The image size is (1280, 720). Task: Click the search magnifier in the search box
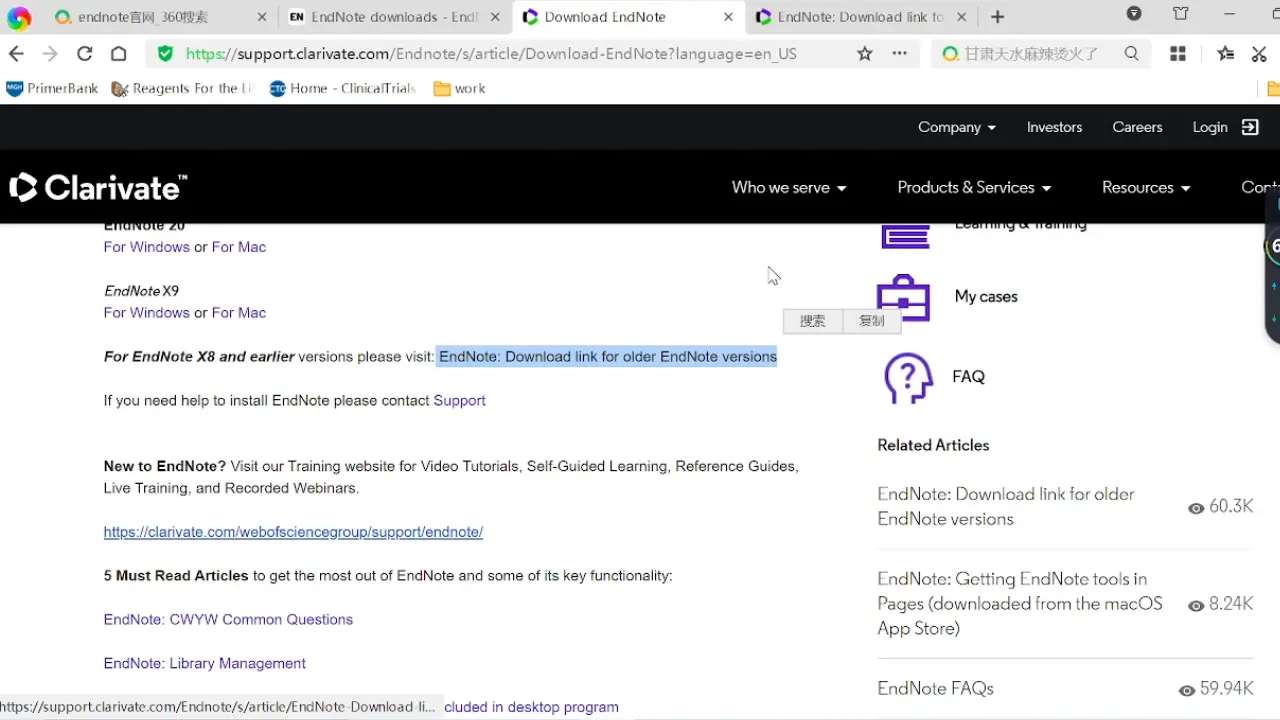(1131, 54)
